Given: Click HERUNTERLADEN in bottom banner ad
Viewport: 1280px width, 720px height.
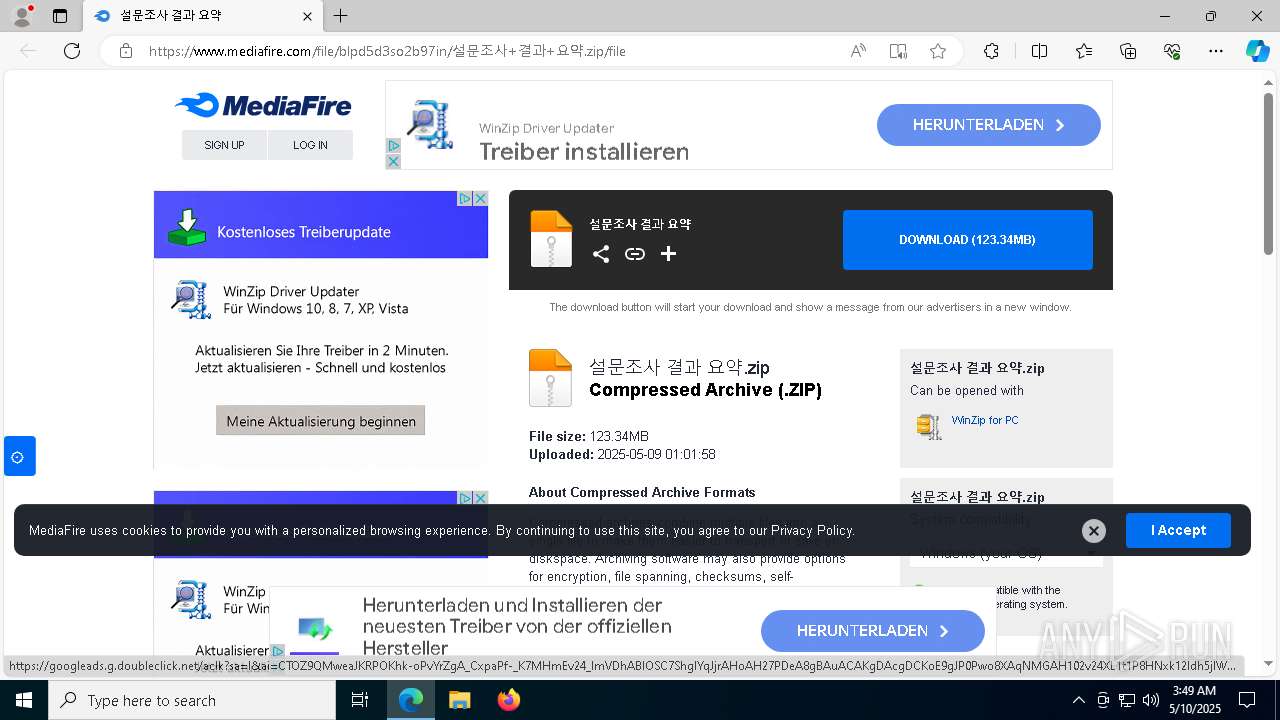Looking at the screenshot, I should tap(873, 631).
